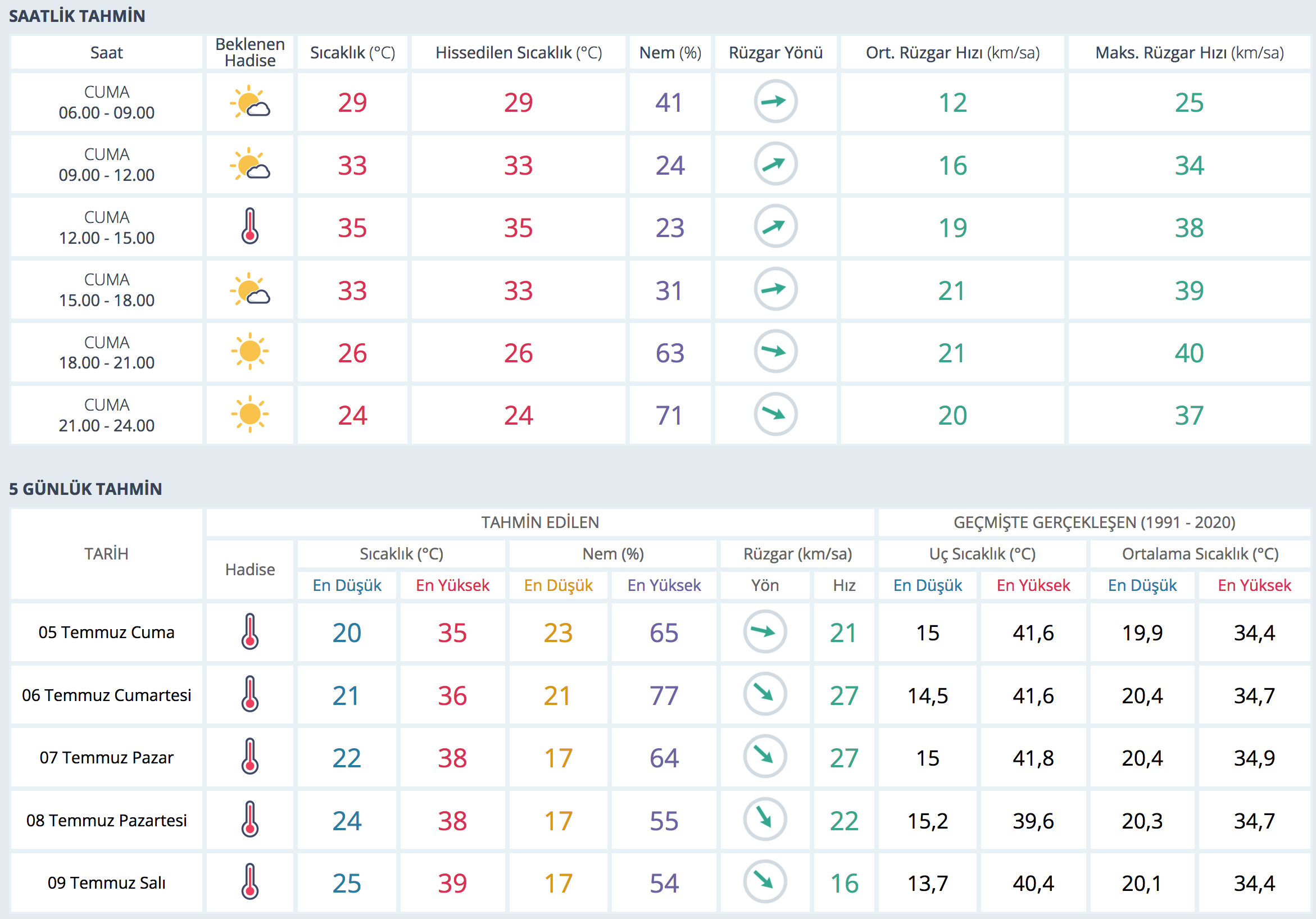The image size is (1316, 919).
Task: Click max wind speed value 40
Action: click(x=1189, y=353)
